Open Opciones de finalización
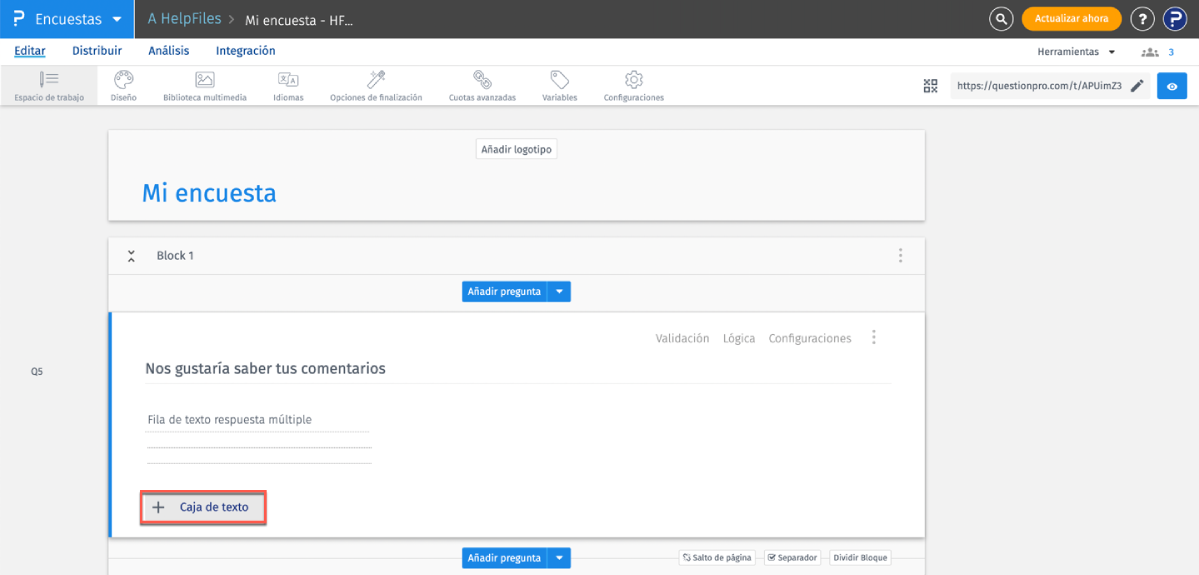This screenshot has height=575, width=1199. pos(376,86)
